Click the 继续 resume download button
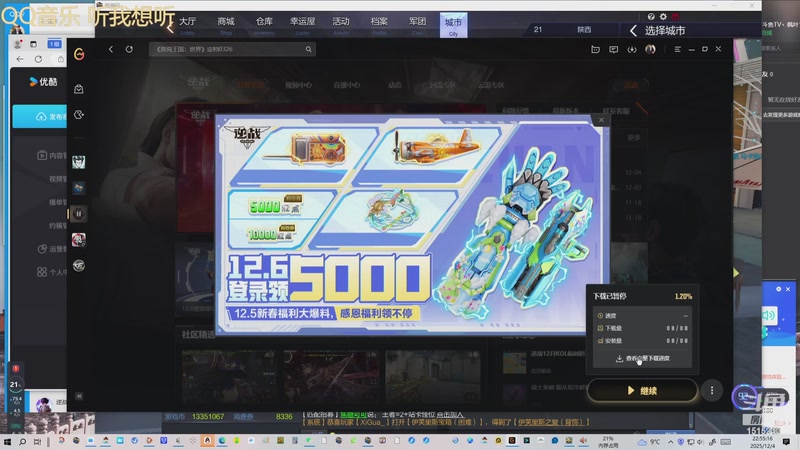Viewport: 800px width, 450px height. [x=642, y=391]
